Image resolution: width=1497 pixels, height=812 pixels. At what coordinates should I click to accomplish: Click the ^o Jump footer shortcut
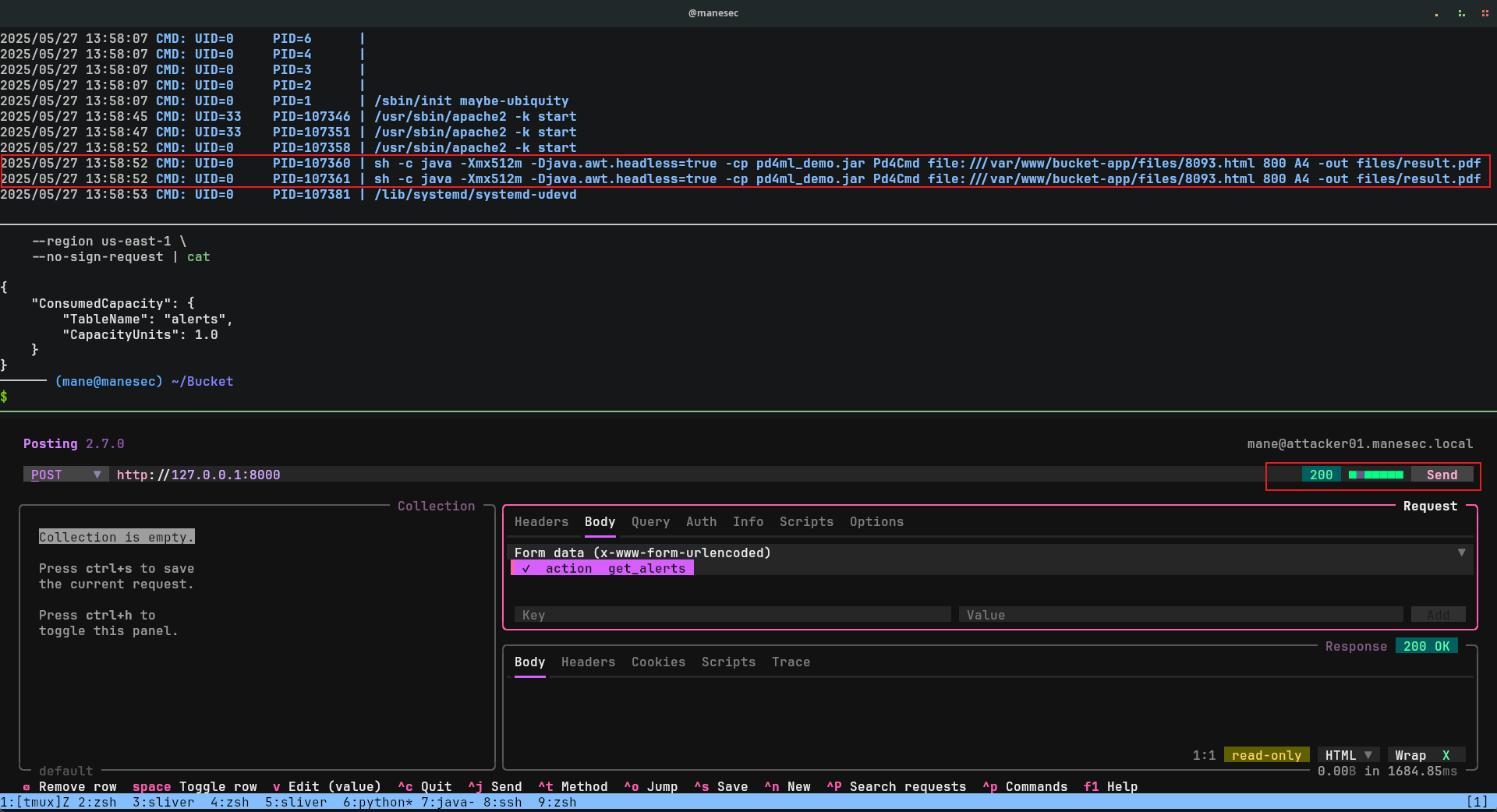point(650,786)
